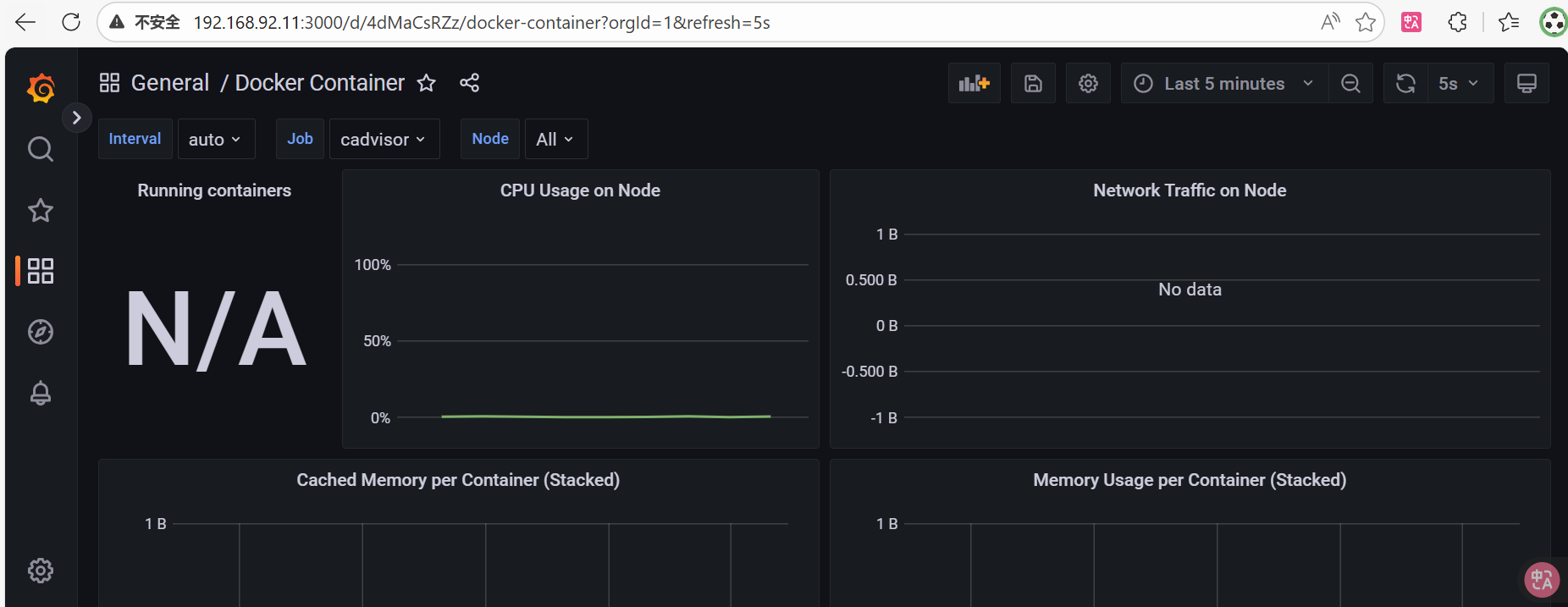This screenshot has height=607, width=1568.
Task: Cycle view mode with monitor icon
Action: [x=1527, y=83]
